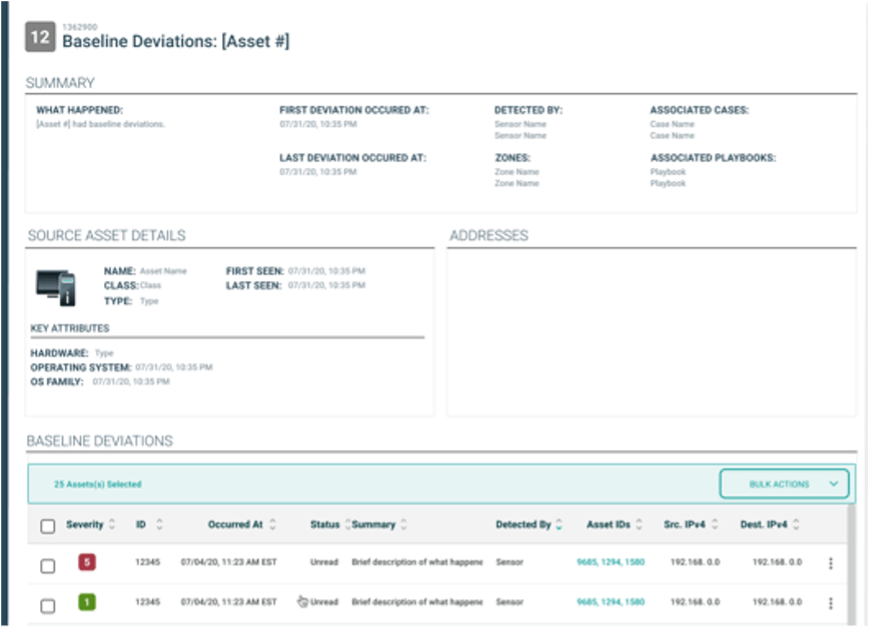This screenshot has width=870, height=629.
Task: Click the gray 12 number badge
Action: (40, 37)
